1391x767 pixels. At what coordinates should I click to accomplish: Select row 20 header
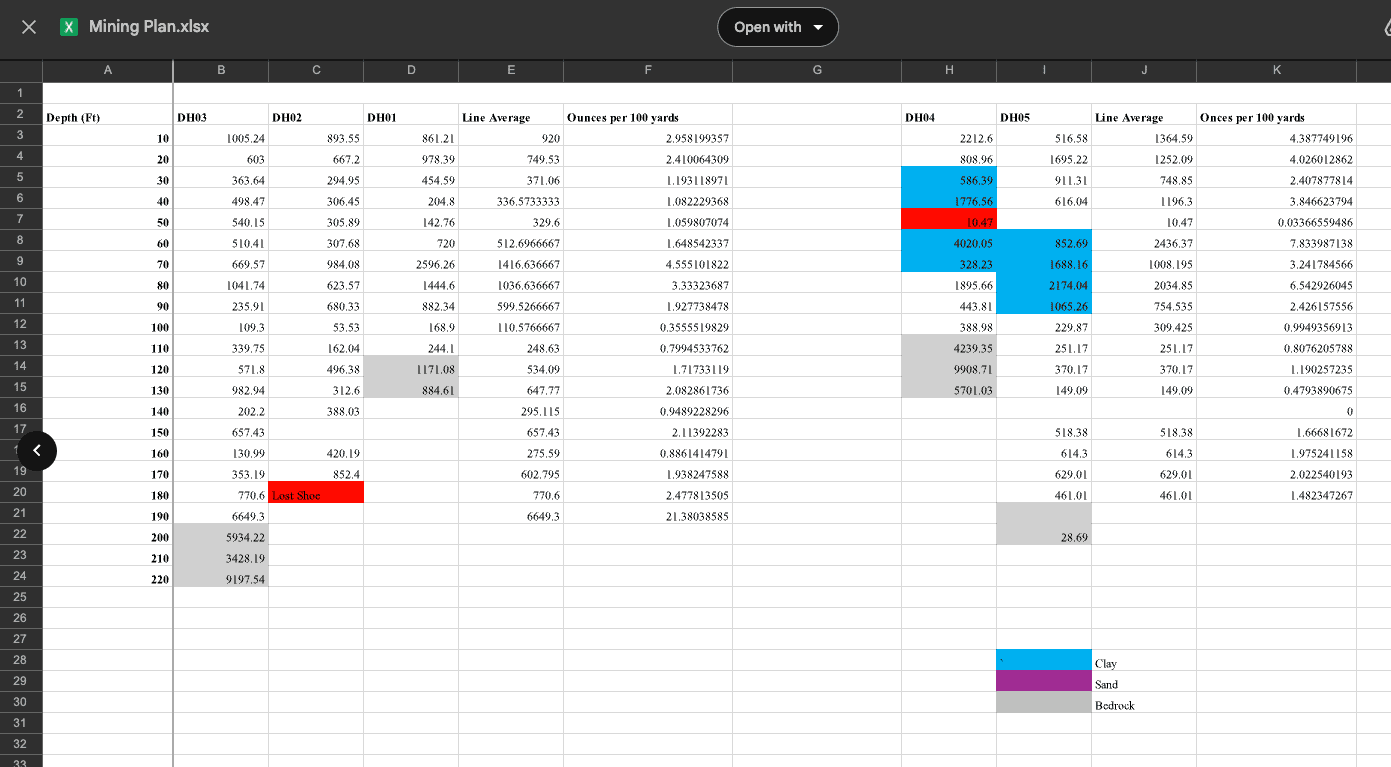[20, 492]
